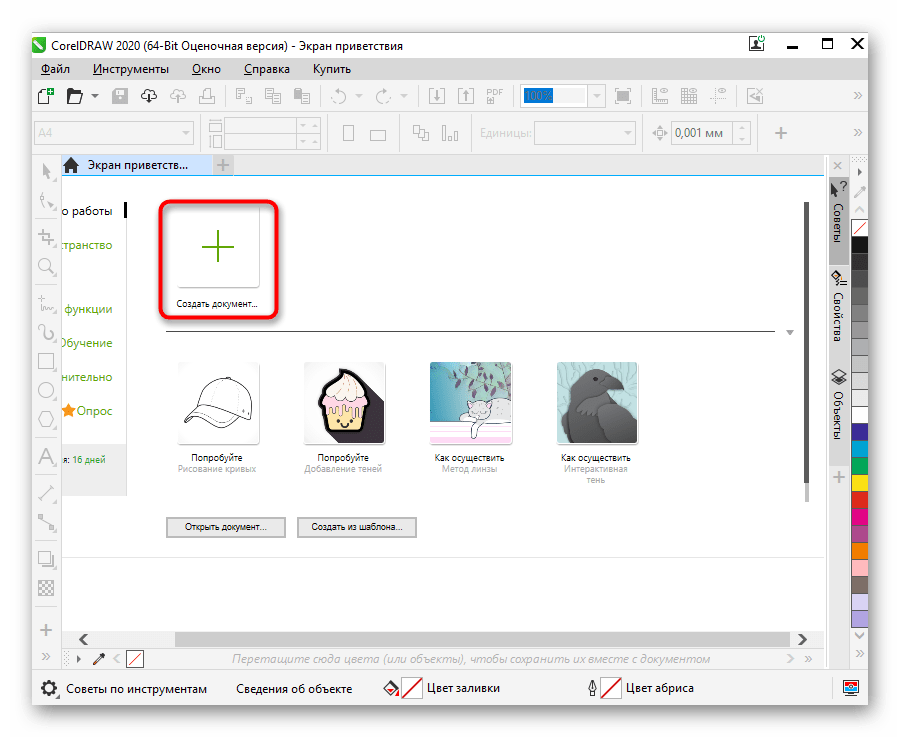Open the cupcake Добавление теней tutorial

click(344, 403)
